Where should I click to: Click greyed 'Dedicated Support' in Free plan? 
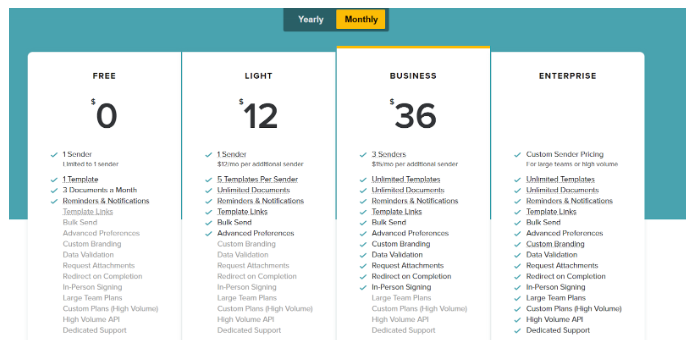95,330
